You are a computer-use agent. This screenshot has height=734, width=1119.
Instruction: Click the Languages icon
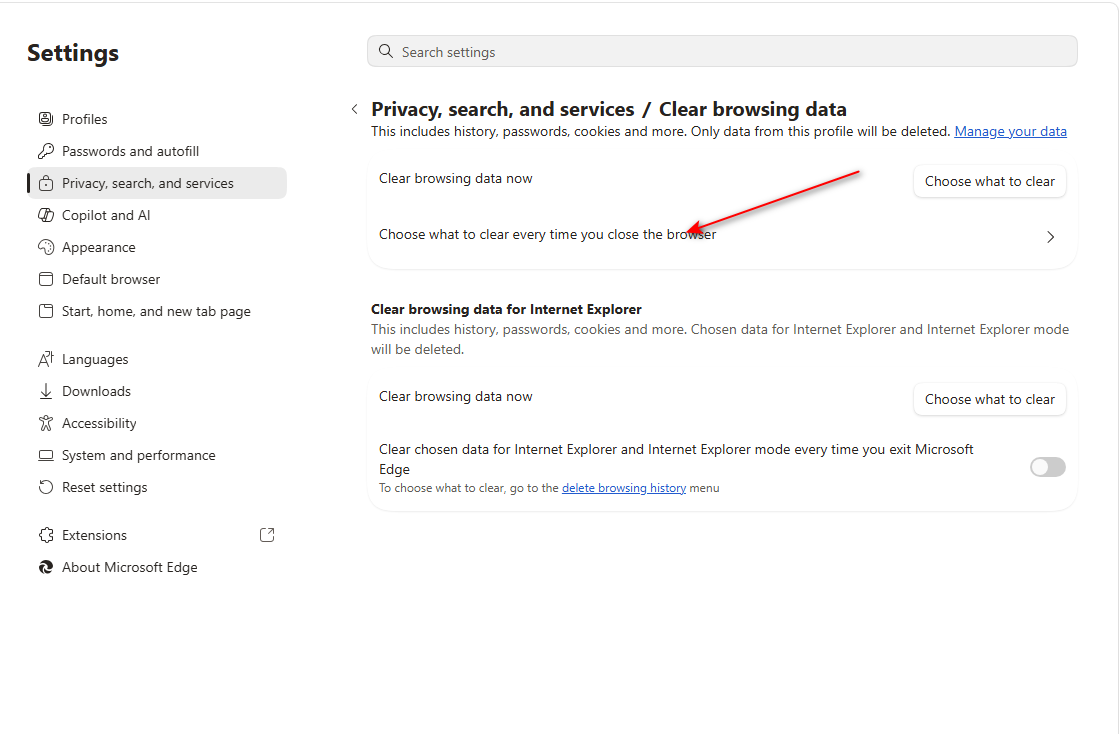coord(46,360)
